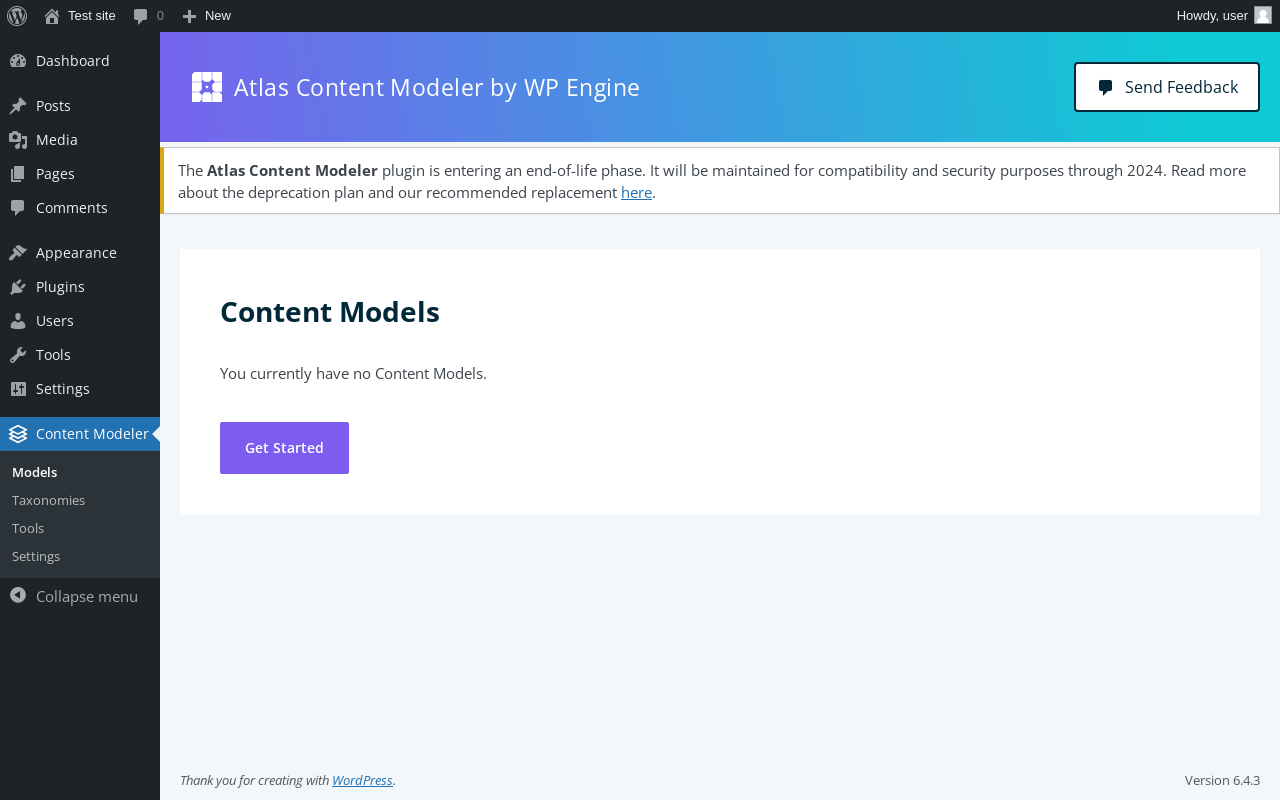Click the Plugins plug icon
Viewport: 1280px width, 800px height.
coord(18,287)
